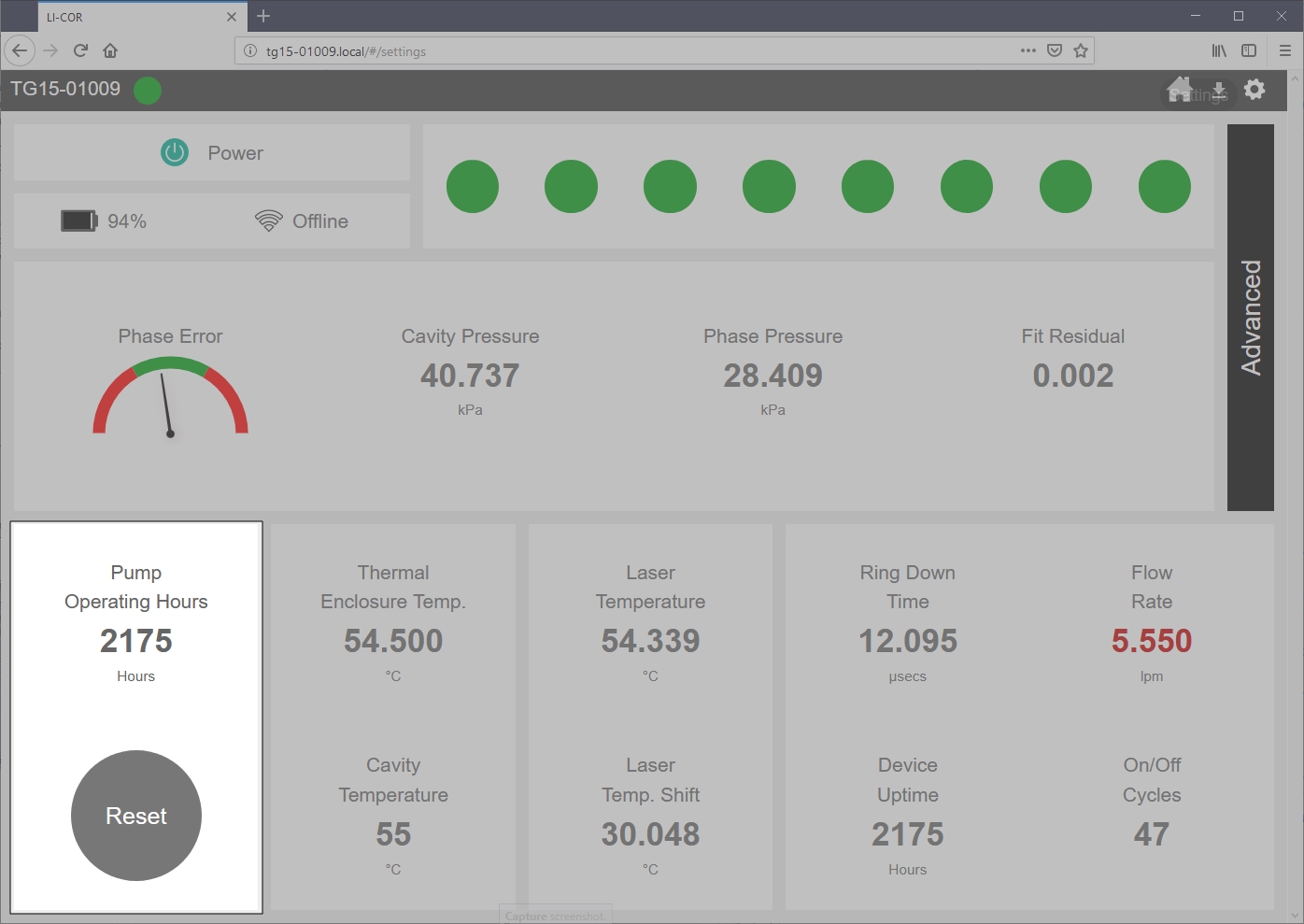Expand the Advanced side panel
Viewport: 1304px width, 924px height.
1250,318
